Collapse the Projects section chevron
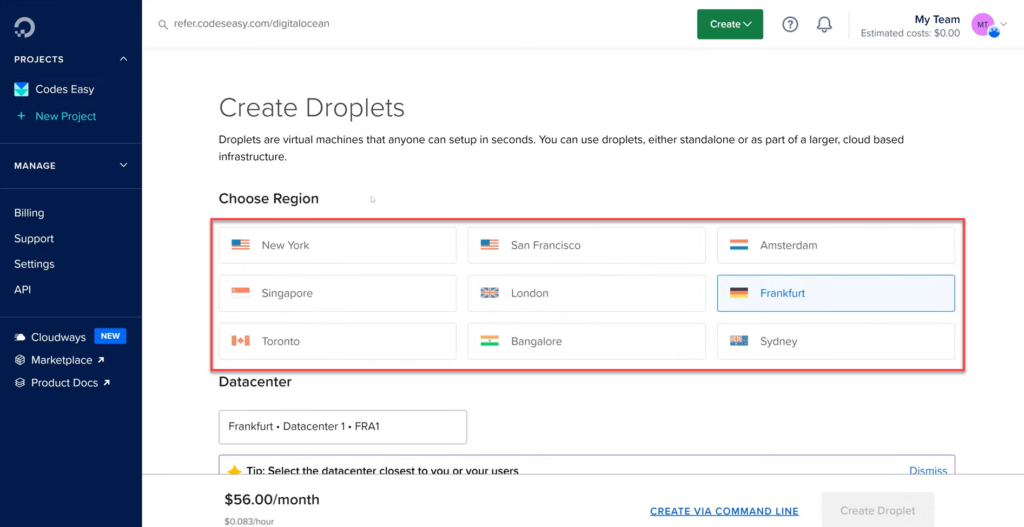The width and height of the screenshot is (1024, 527). tap(123, 59)
